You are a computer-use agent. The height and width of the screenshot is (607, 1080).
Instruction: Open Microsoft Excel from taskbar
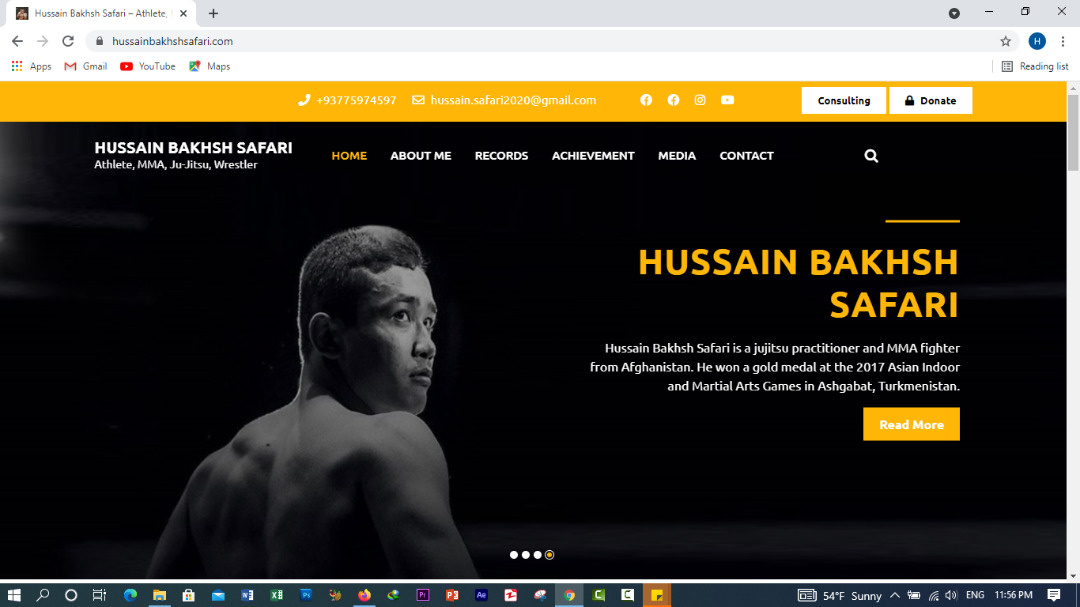click(276, 595)
